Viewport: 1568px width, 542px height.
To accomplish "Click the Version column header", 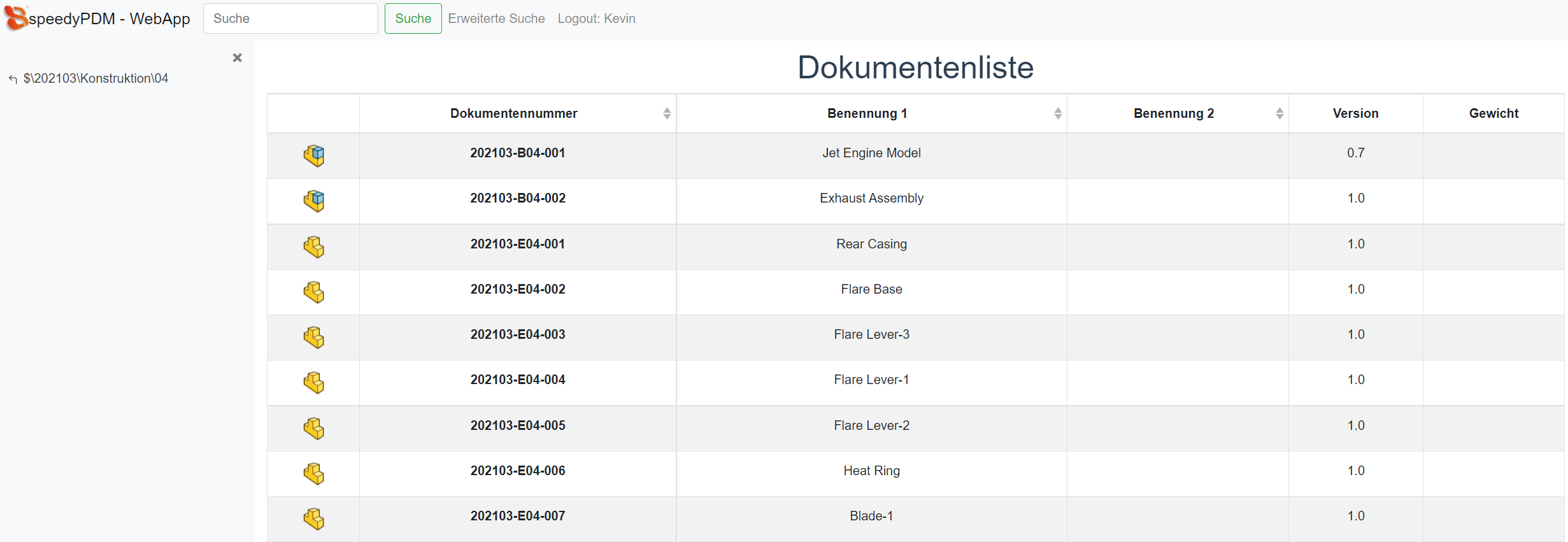I will [1355, 113].
